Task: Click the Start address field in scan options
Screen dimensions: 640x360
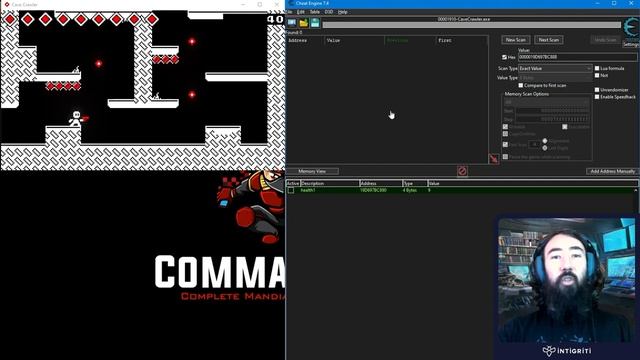Action: tap(552, 111)
